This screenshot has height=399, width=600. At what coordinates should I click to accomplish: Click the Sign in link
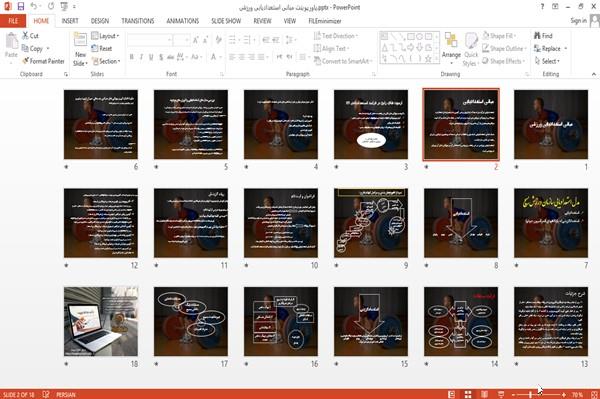tap(578, 21)
